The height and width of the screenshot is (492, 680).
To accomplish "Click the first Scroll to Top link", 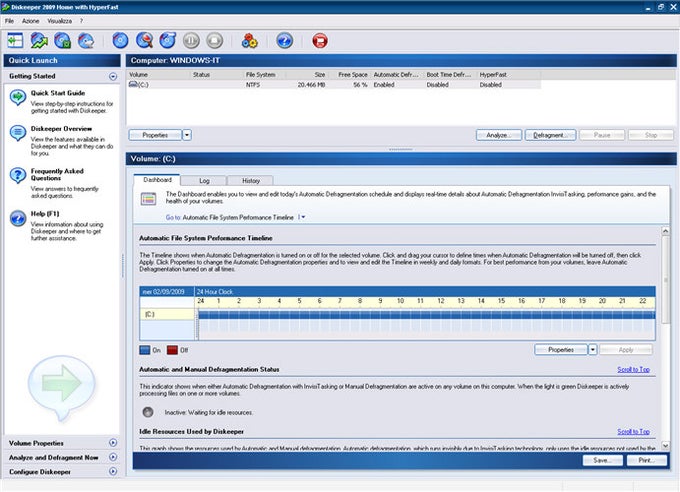I will [634, 369].
